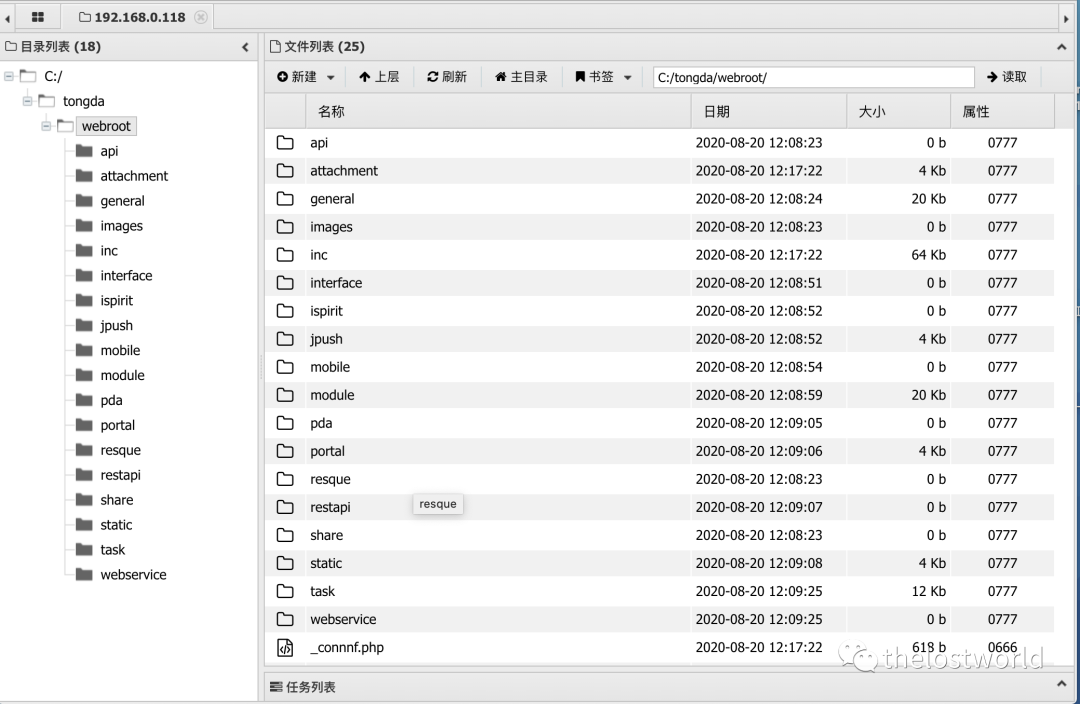Click folder icon of images row

[285, 227]
